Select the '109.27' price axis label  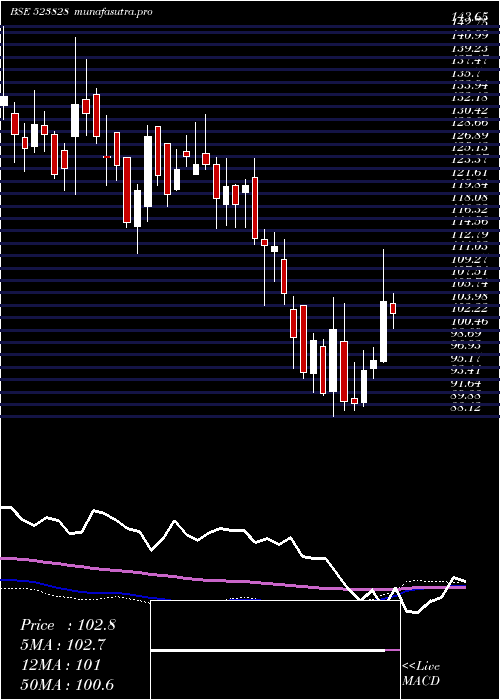coord(470,259)
